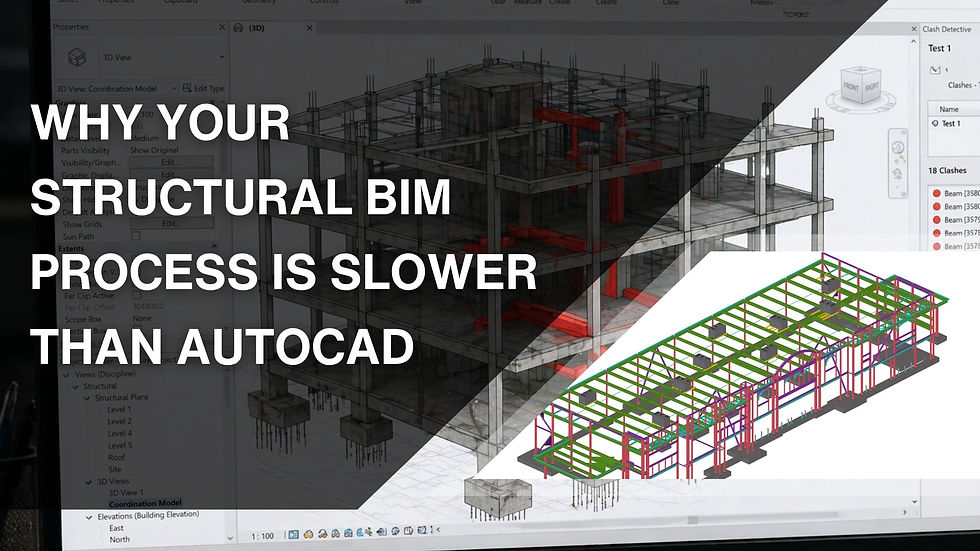Close the (3D) view tab
The width and height of the screenshot is (980, 551).
click(x=309, y=27)
